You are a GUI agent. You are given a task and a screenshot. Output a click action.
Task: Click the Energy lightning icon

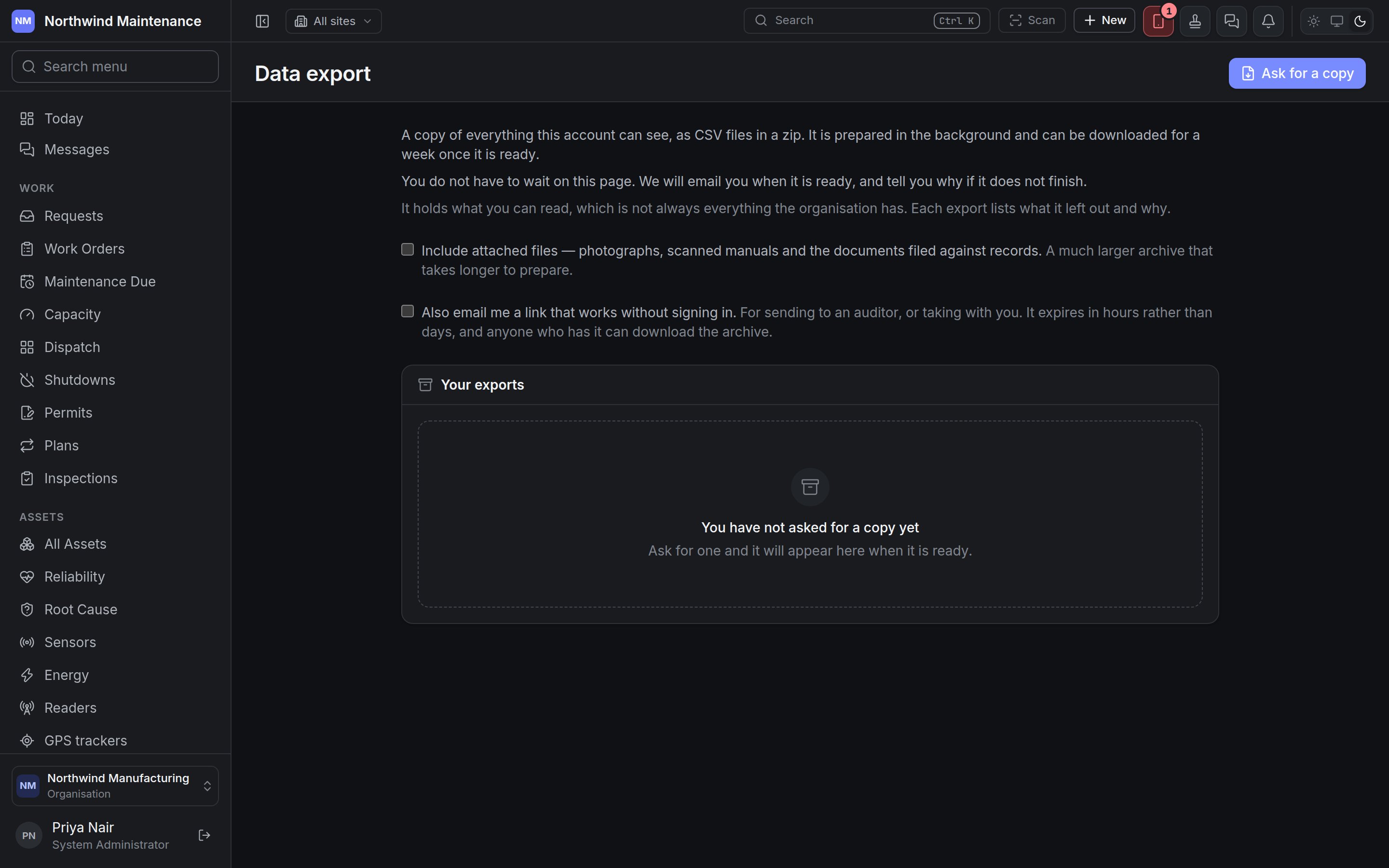[x=27, y=675]
